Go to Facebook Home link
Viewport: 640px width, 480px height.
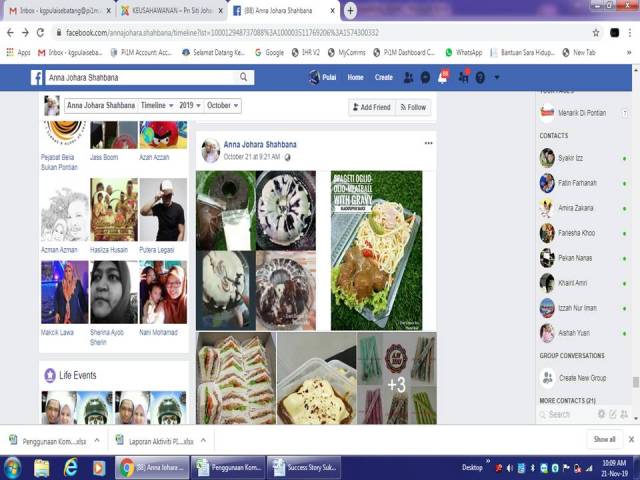(355, 78)
